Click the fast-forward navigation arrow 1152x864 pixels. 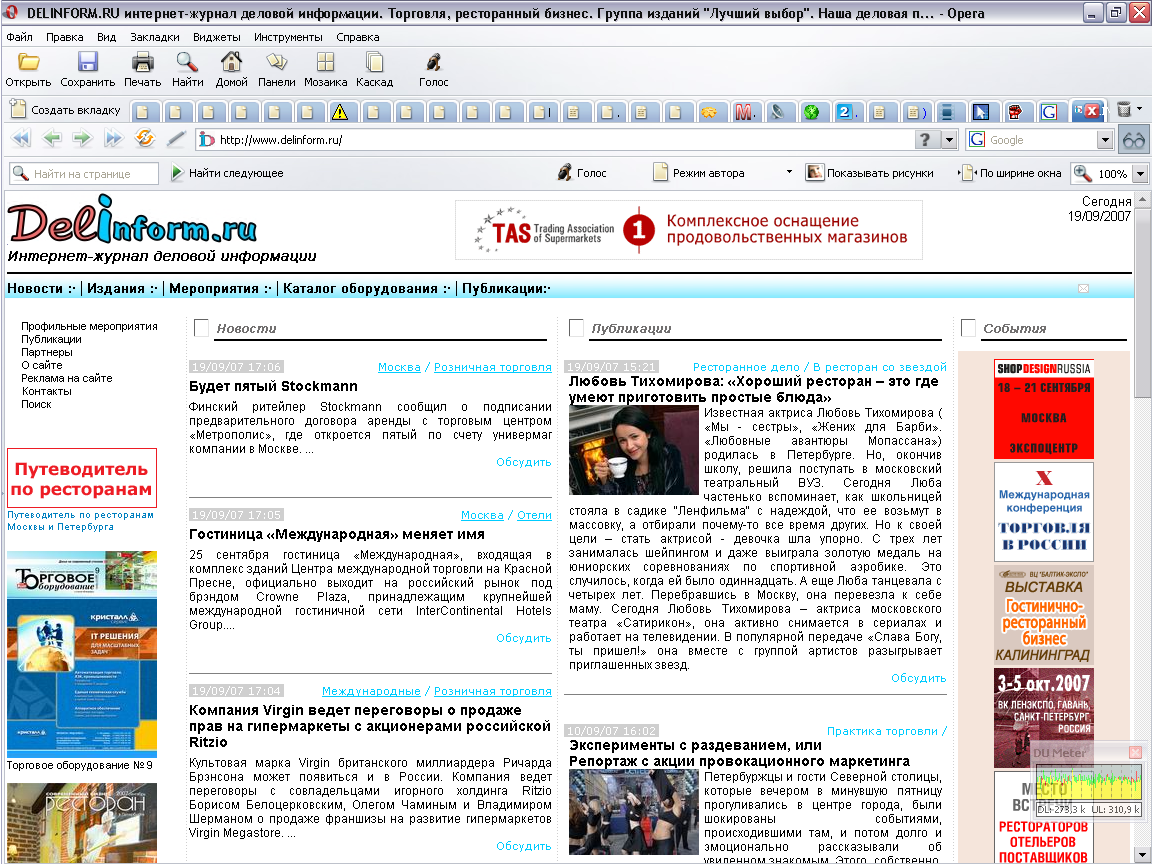point(113,138)
